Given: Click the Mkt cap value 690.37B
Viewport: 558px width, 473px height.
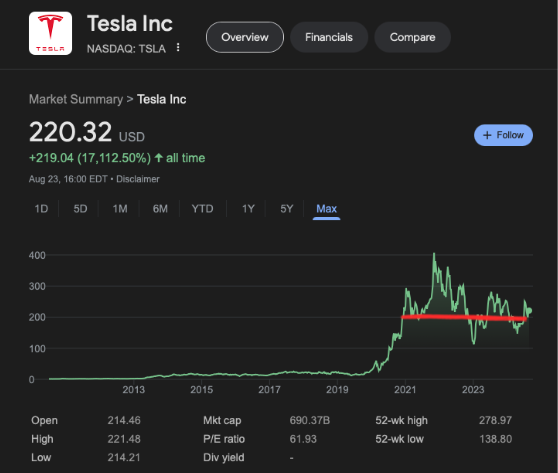Looking at the screenshot, I should [x=310, y=420].
